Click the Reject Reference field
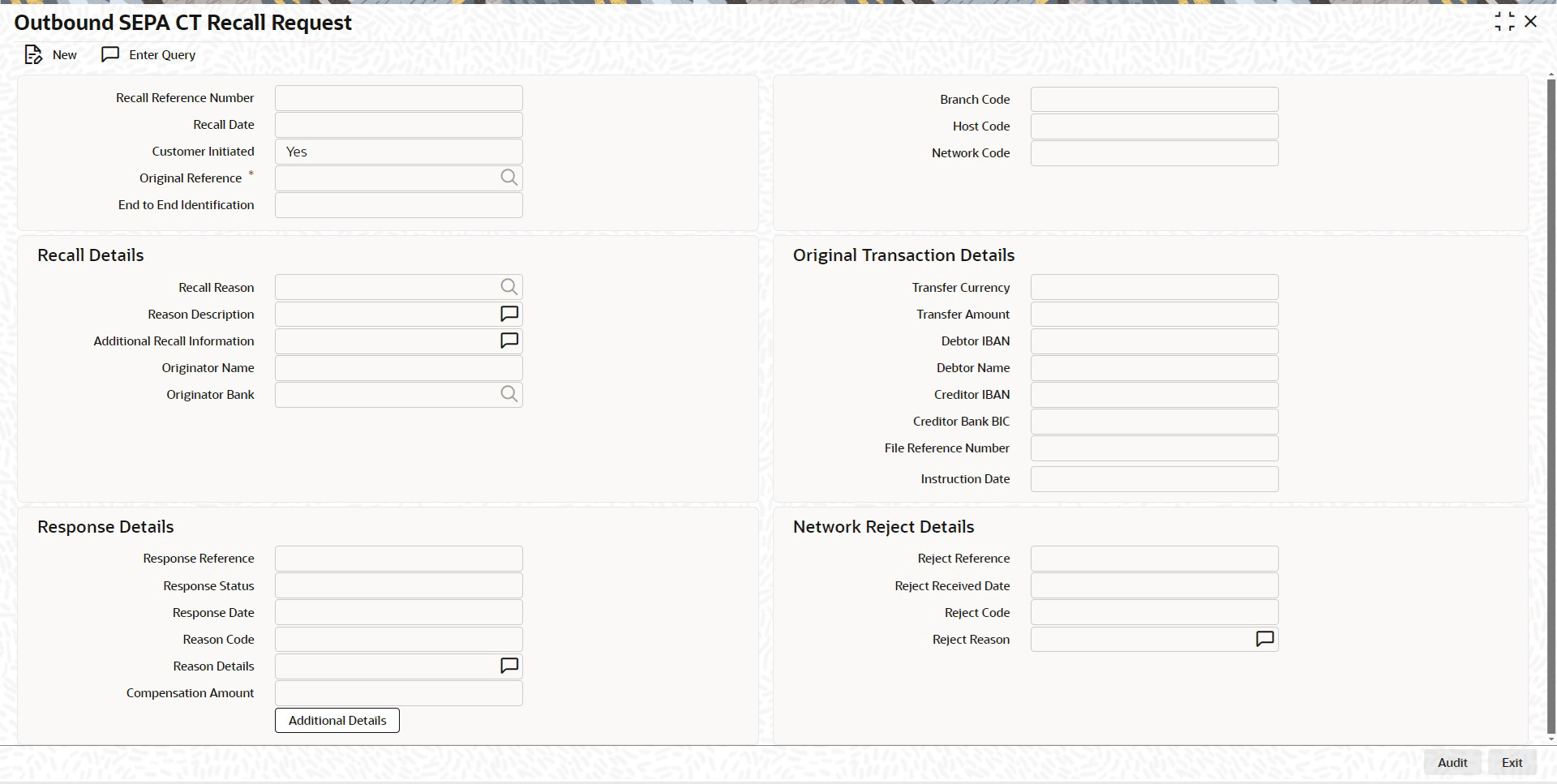The height and width of the screenshot is (784, 1557). pos(1155,559)
